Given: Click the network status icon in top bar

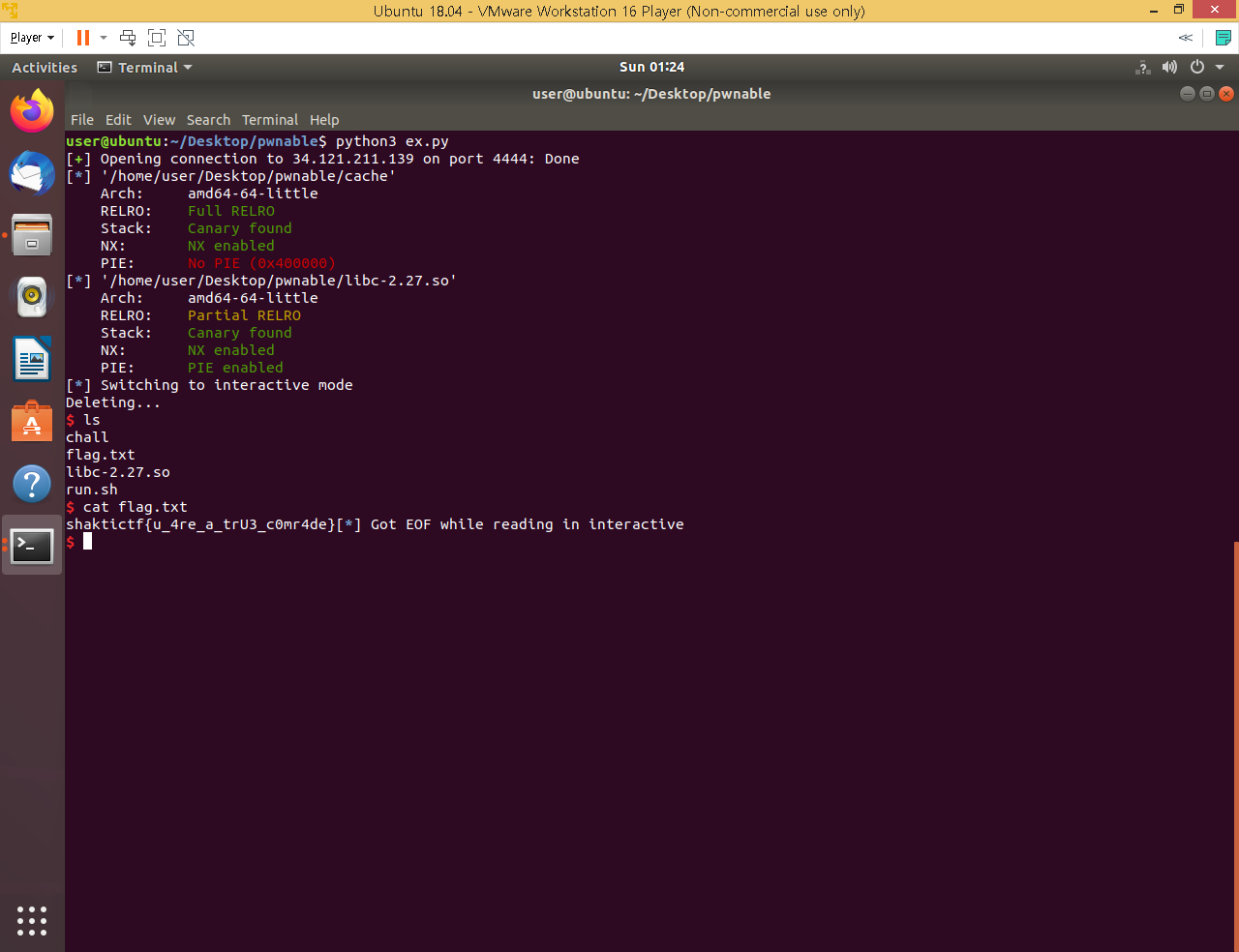Looking at the screenshot, I should pos(1143,67).
